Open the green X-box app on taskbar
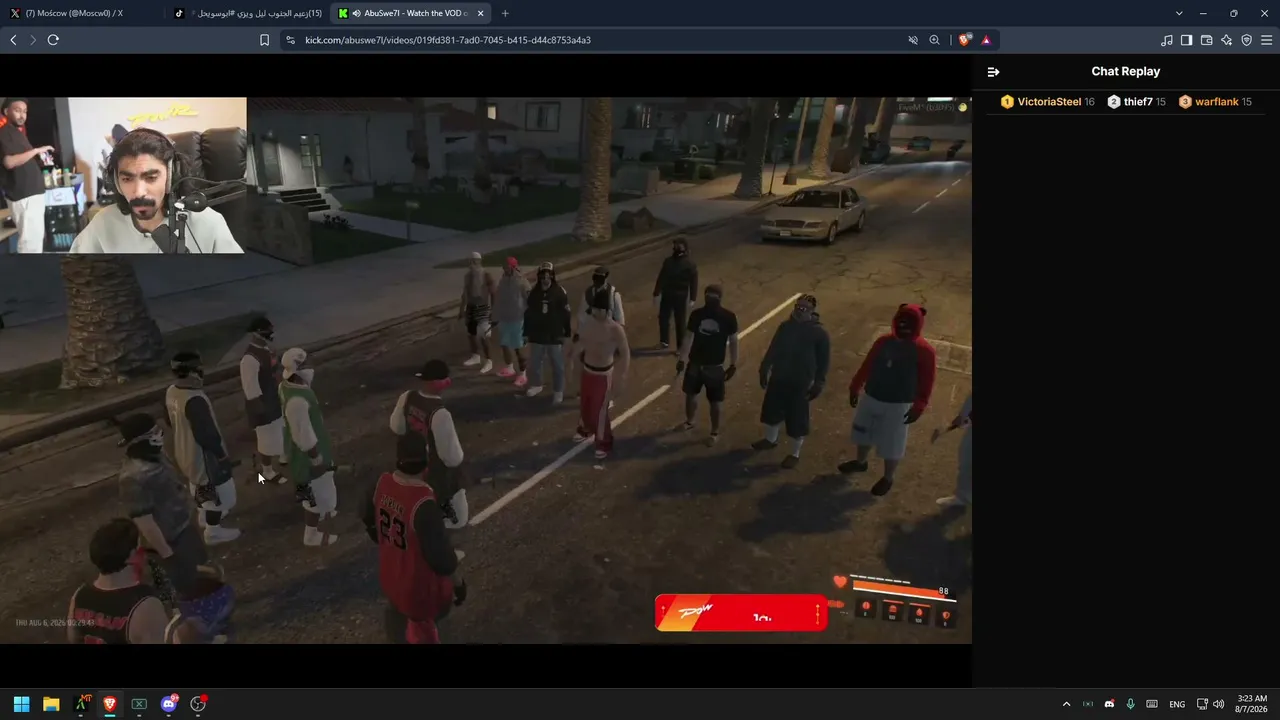The height and width of the screenshot is (720, 1280). (139, 704)
